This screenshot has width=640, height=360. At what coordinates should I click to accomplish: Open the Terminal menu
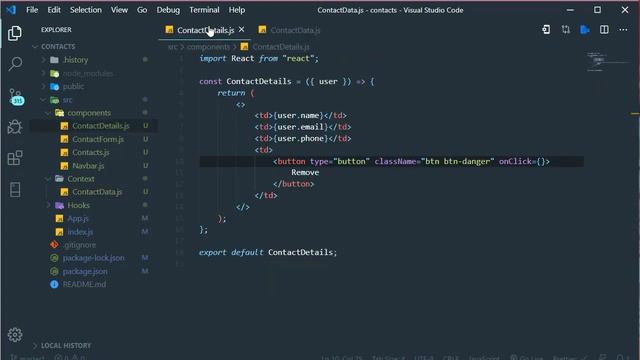click(204, 10)
